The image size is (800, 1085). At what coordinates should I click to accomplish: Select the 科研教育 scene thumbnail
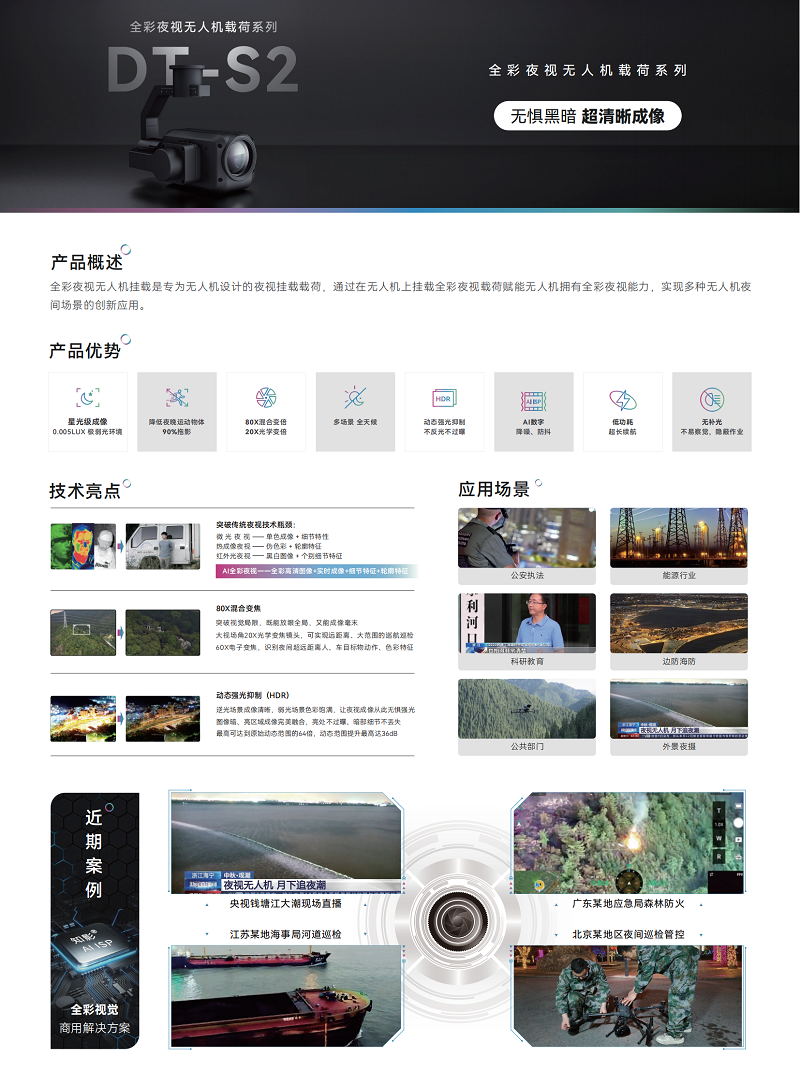(527, 624)
